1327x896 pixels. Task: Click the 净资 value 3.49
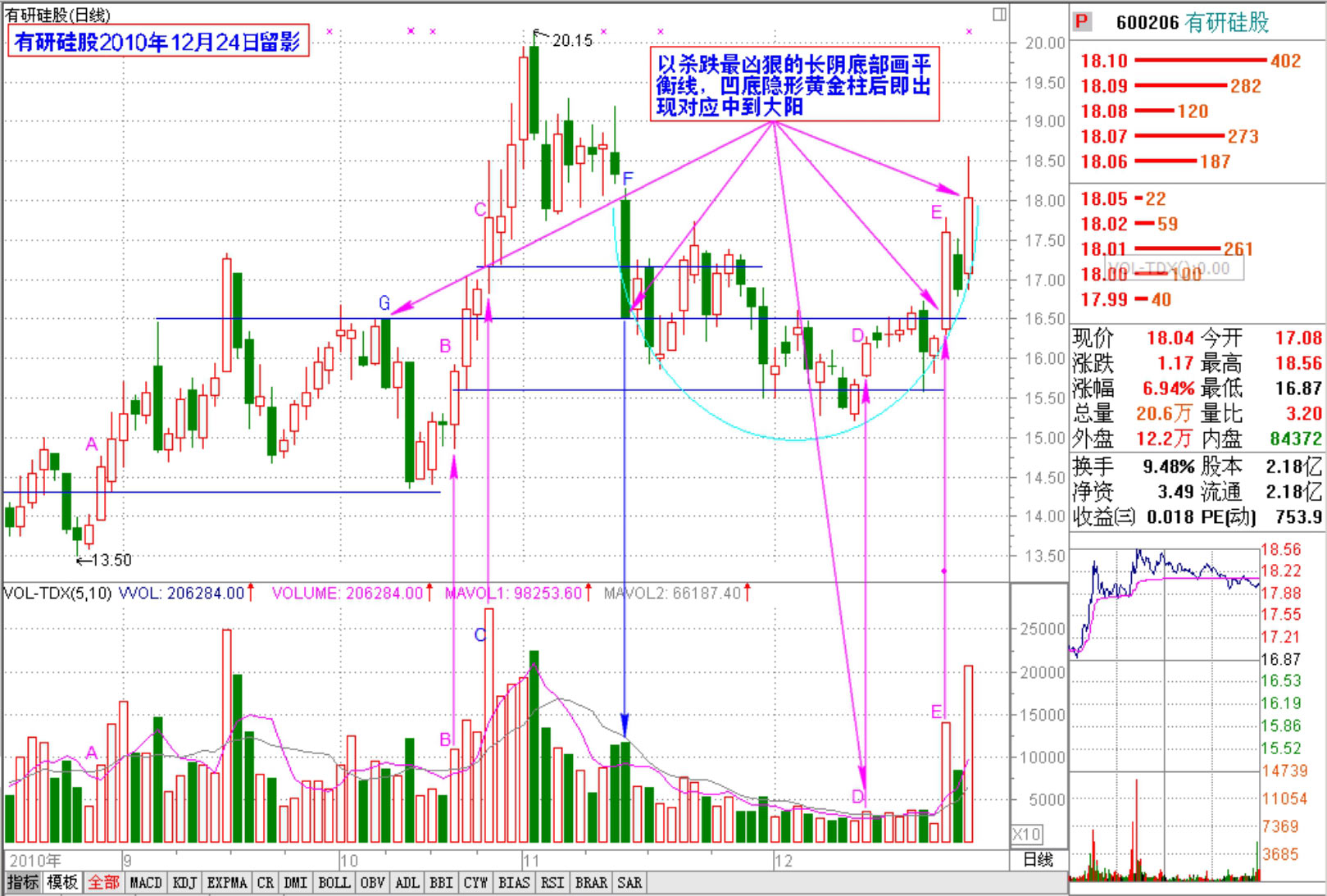pos(1175,492)
